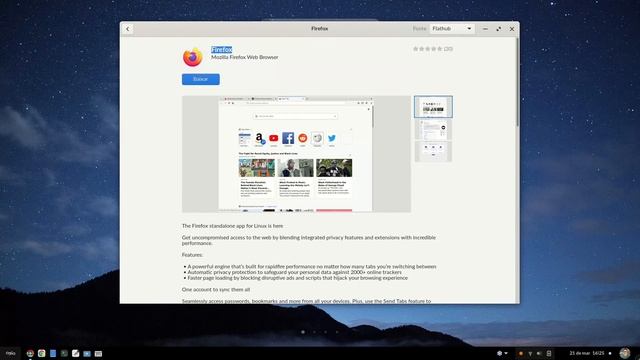Open the Flathub source dropdown
This screenshot has height=360, width=640.
pos(452,29)
